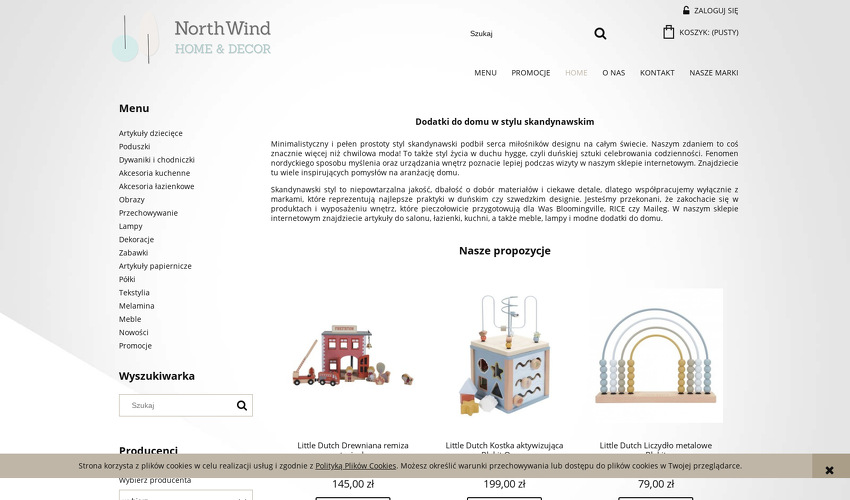Click the Nasze propozycje heading
Screen dimensions: 850x500
[505, 251]
